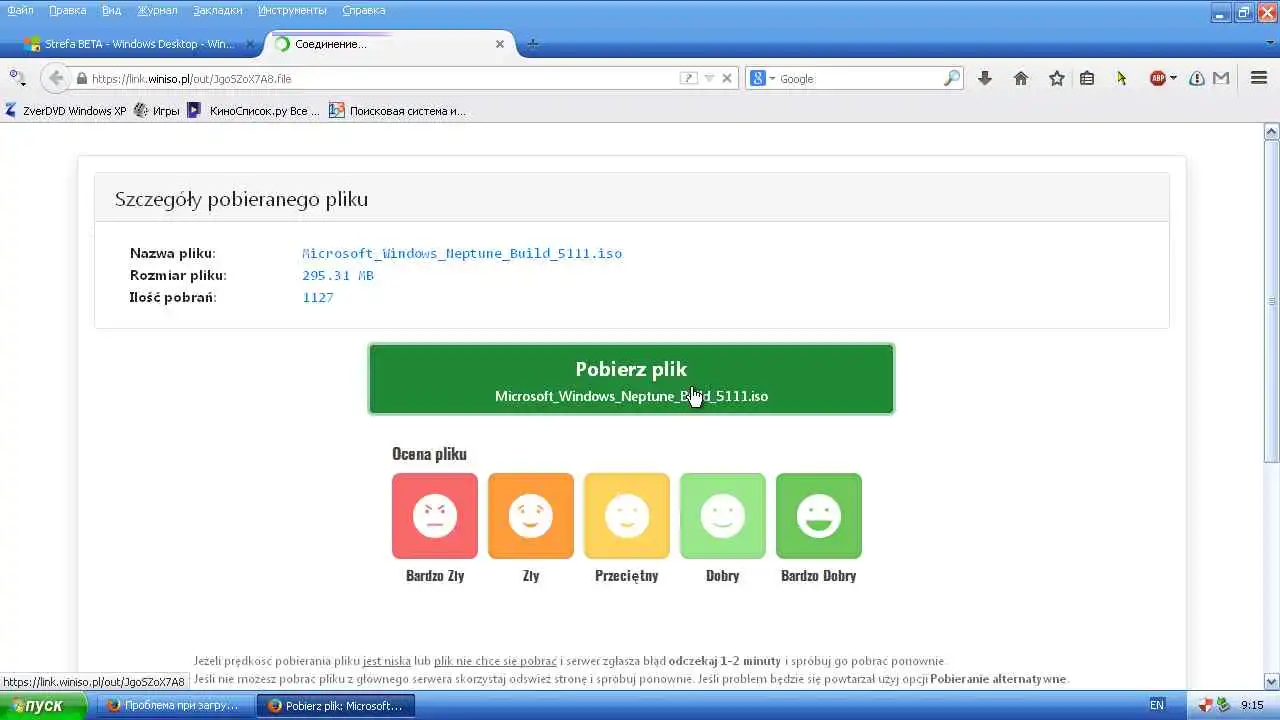The width and height of the screenshot is (1280, 720).
Task: Click the page scrollbar down arrow
Action: (x=1272, y=681)
